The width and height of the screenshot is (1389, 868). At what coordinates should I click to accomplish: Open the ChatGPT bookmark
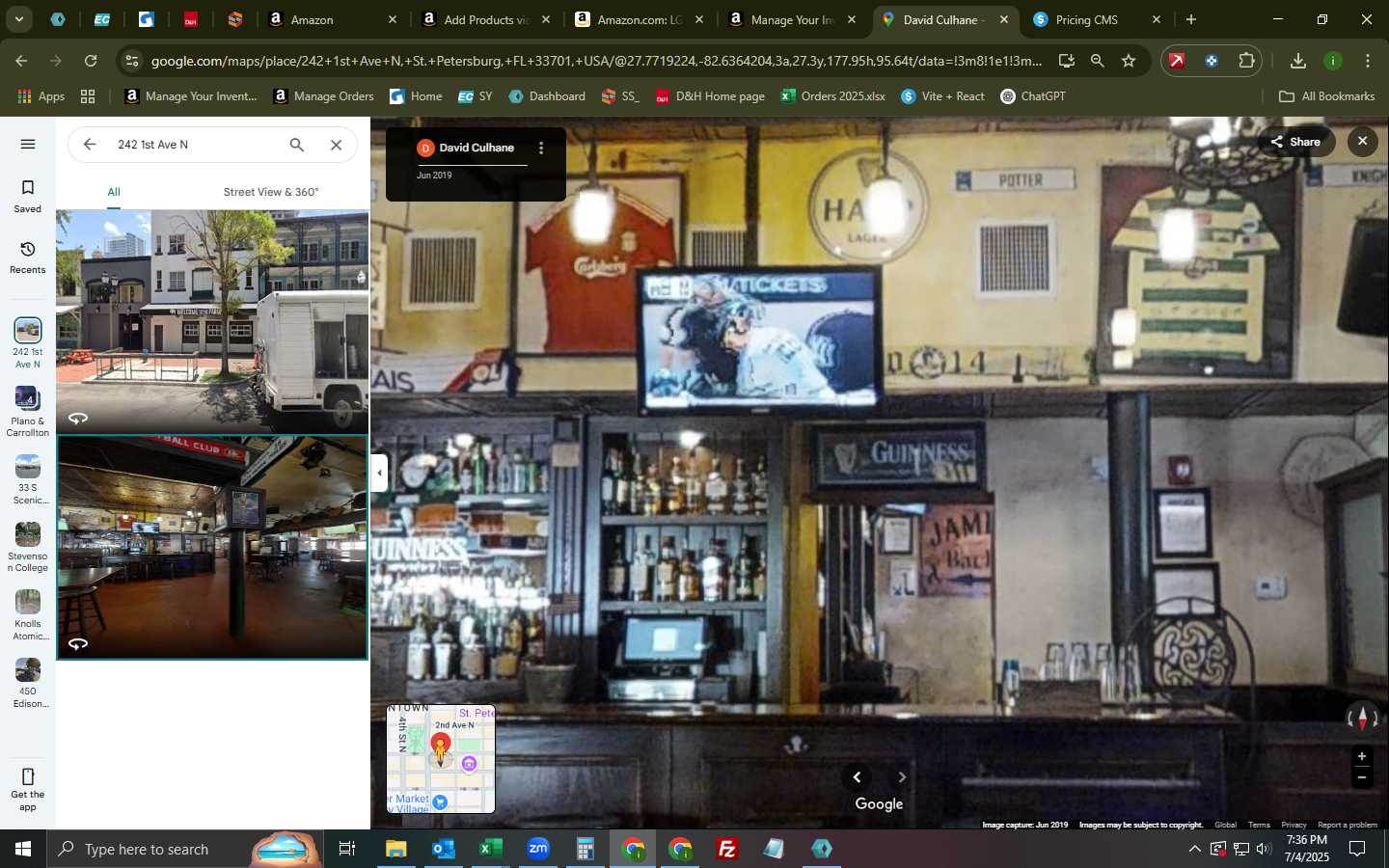click(1033, 96)
